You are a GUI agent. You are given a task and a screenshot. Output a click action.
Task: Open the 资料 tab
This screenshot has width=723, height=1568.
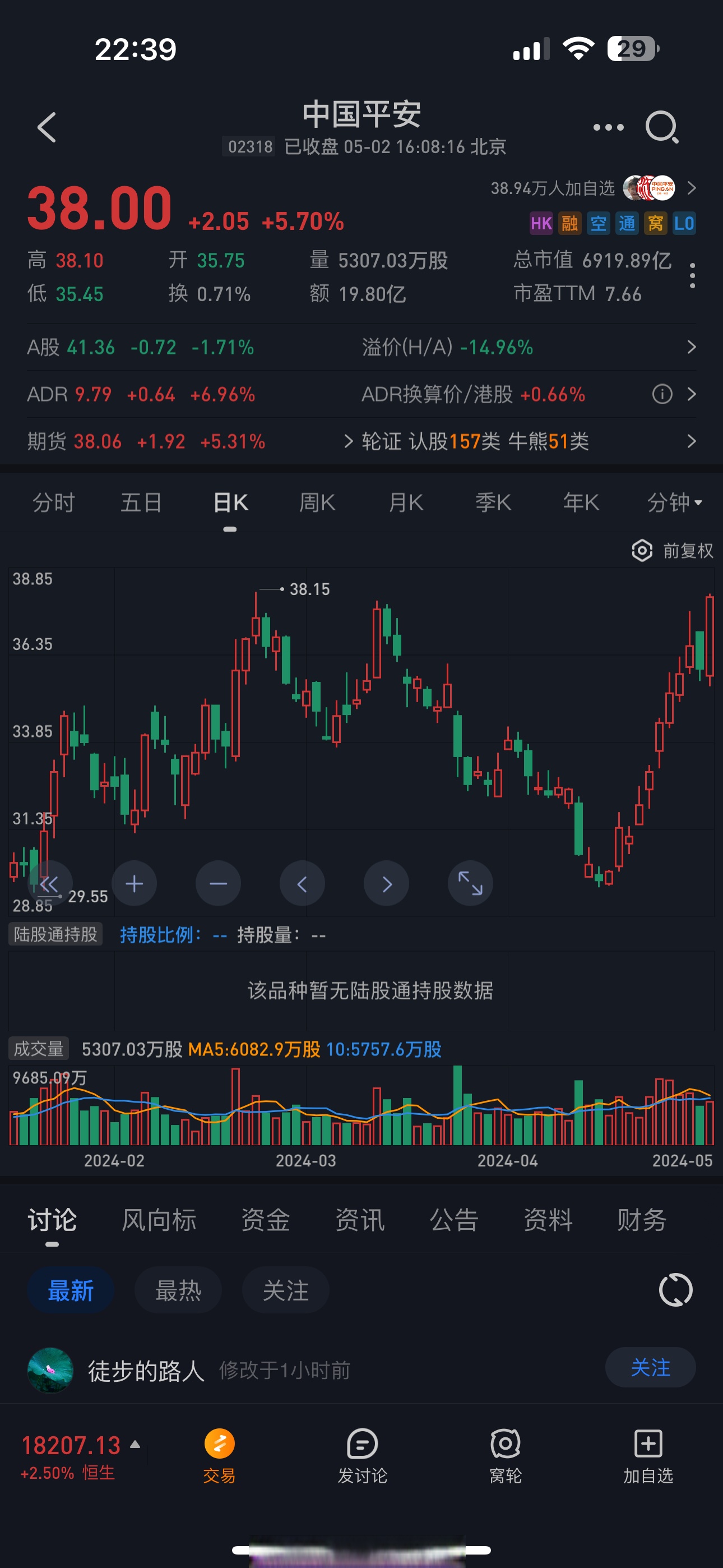point(548,1220)
